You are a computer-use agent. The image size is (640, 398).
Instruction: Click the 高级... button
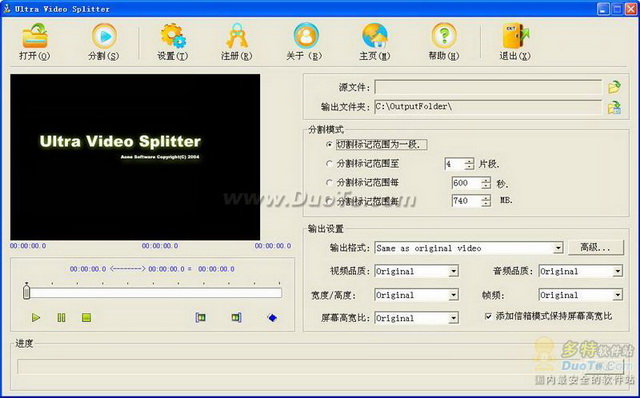596,247
